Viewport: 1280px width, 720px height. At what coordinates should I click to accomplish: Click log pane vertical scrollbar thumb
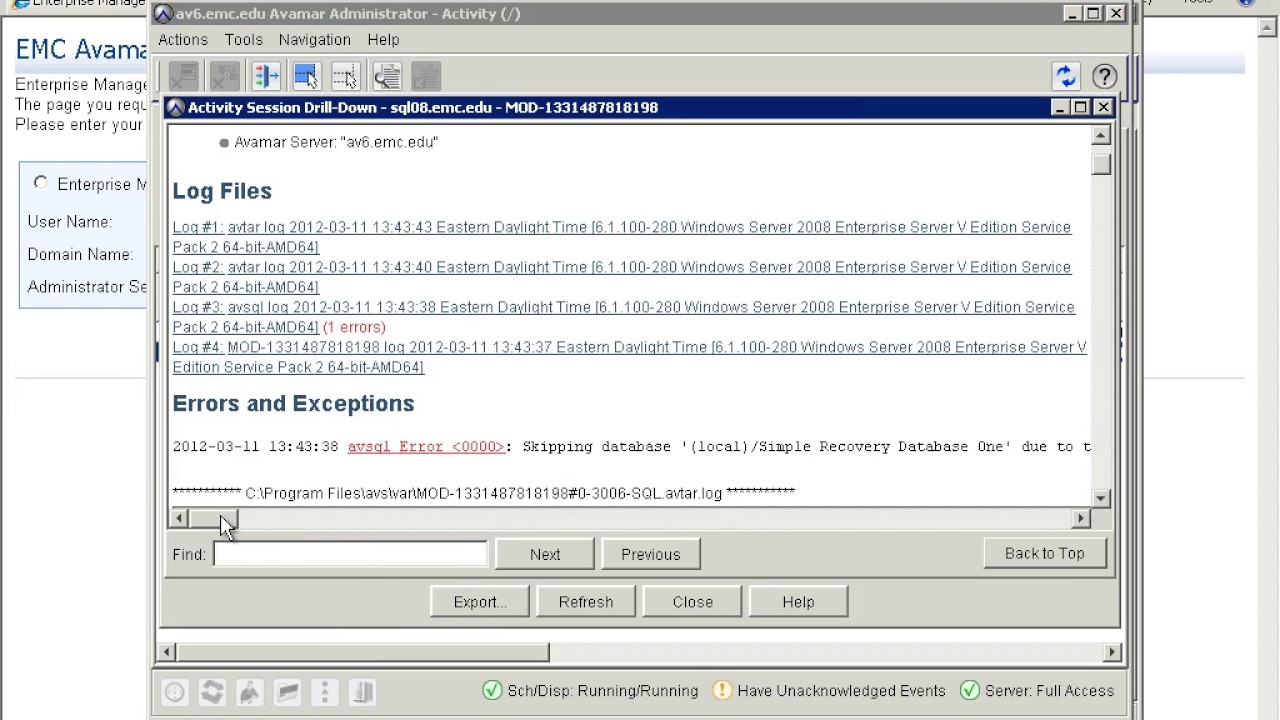(x=1101, y=165)
